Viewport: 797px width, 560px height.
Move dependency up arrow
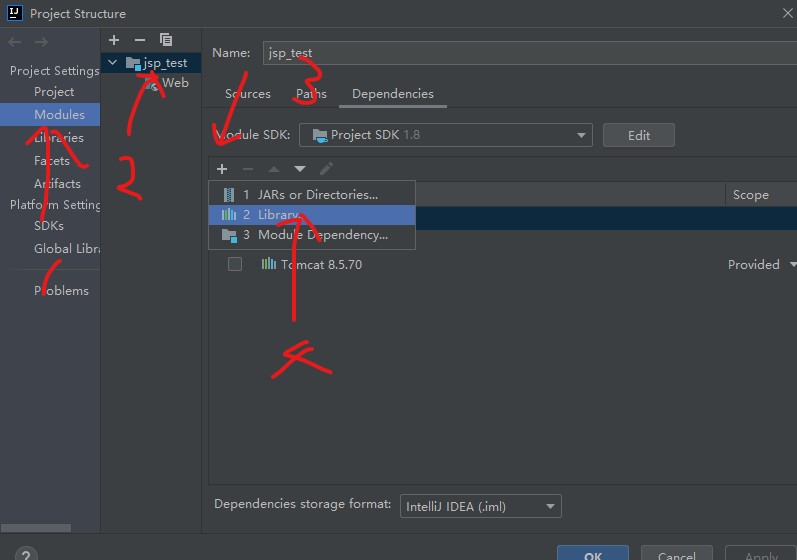tap(274, 169)
